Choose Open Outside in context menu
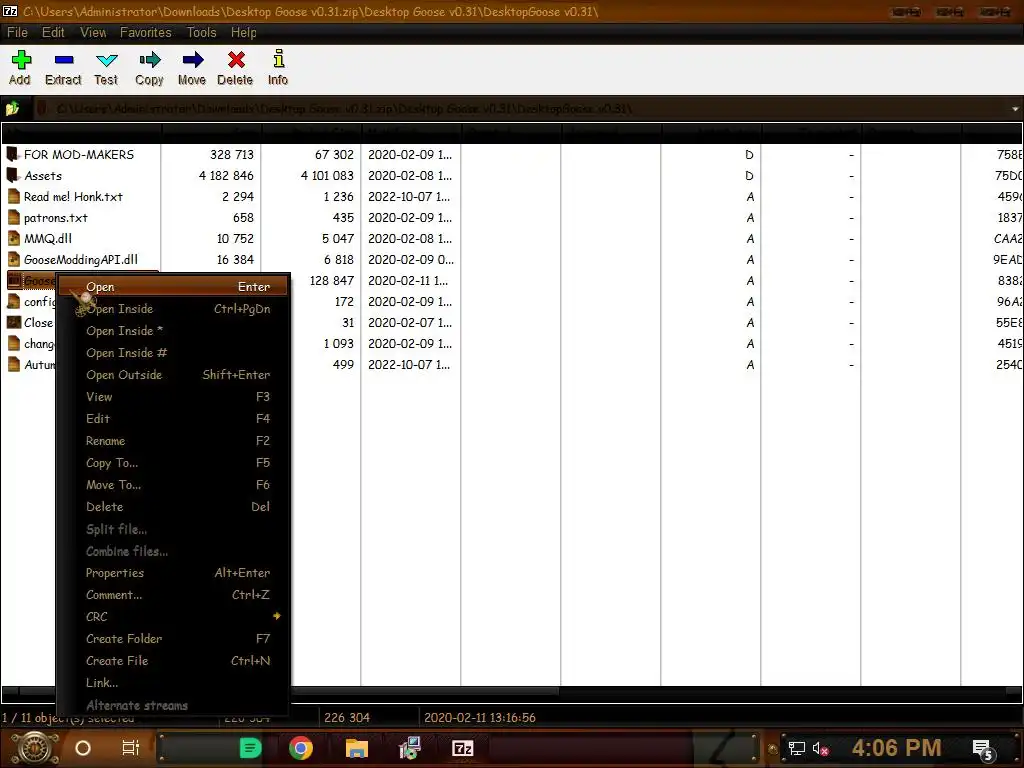The height and width of the screenshot is (768, 1024). 173,375
